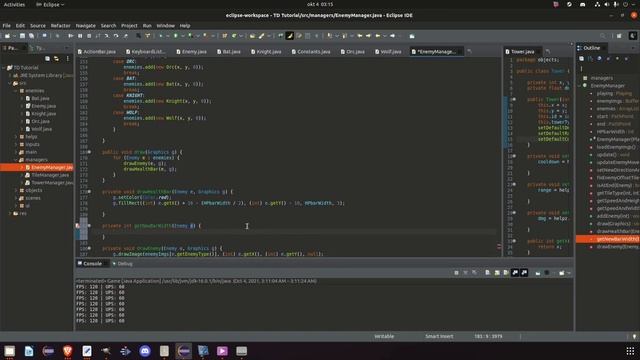Select TileManager.java in Package Explorer

click(x=50, y=175)
